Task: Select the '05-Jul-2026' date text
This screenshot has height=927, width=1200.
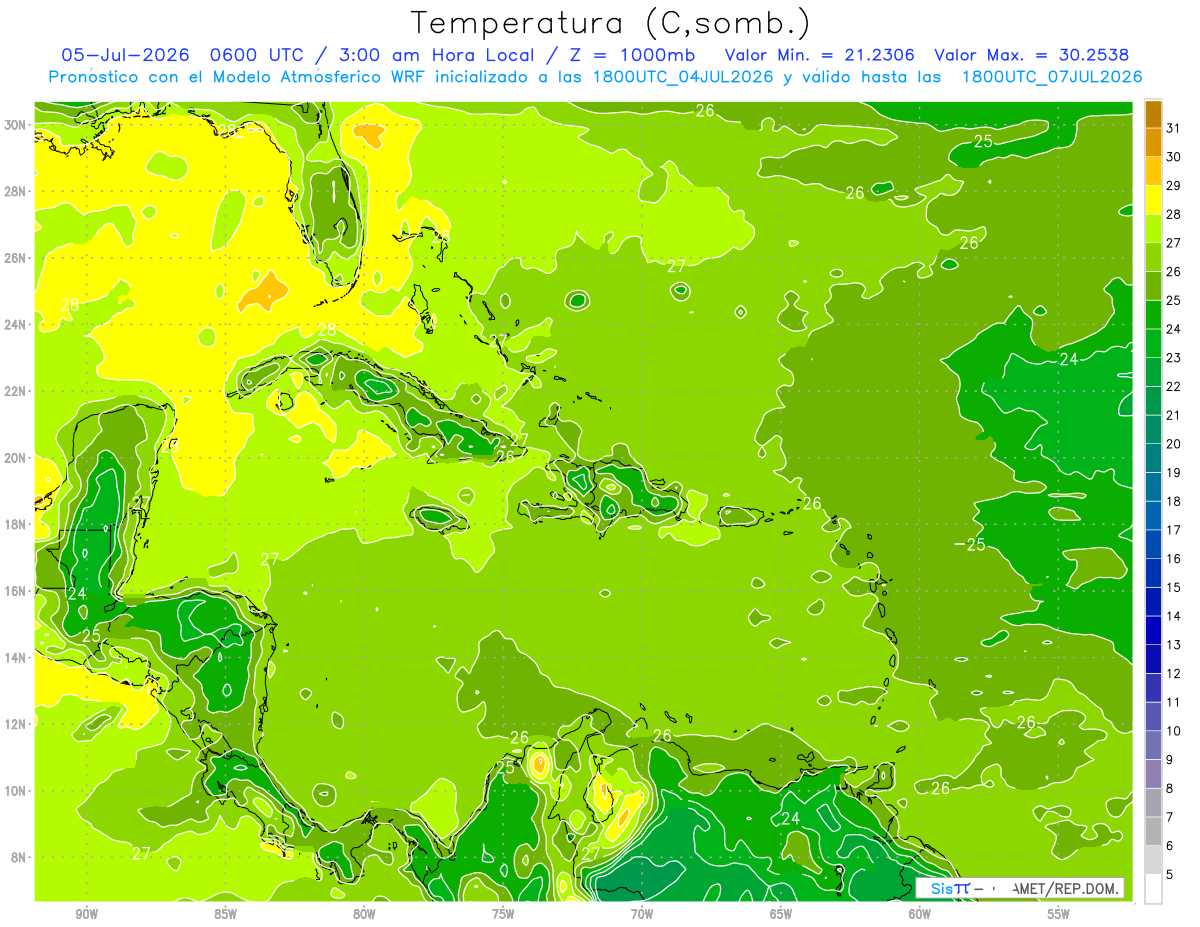Action: pos(124,54)
